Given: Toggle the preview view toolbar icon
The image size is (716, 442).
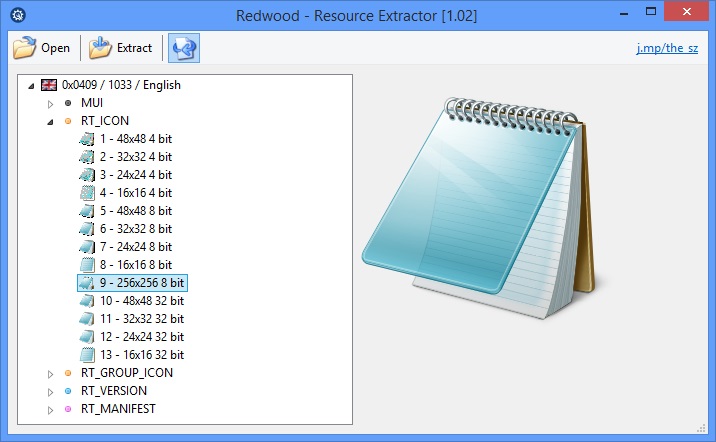Looking at the screenshot, I should [x=183, y=47].
